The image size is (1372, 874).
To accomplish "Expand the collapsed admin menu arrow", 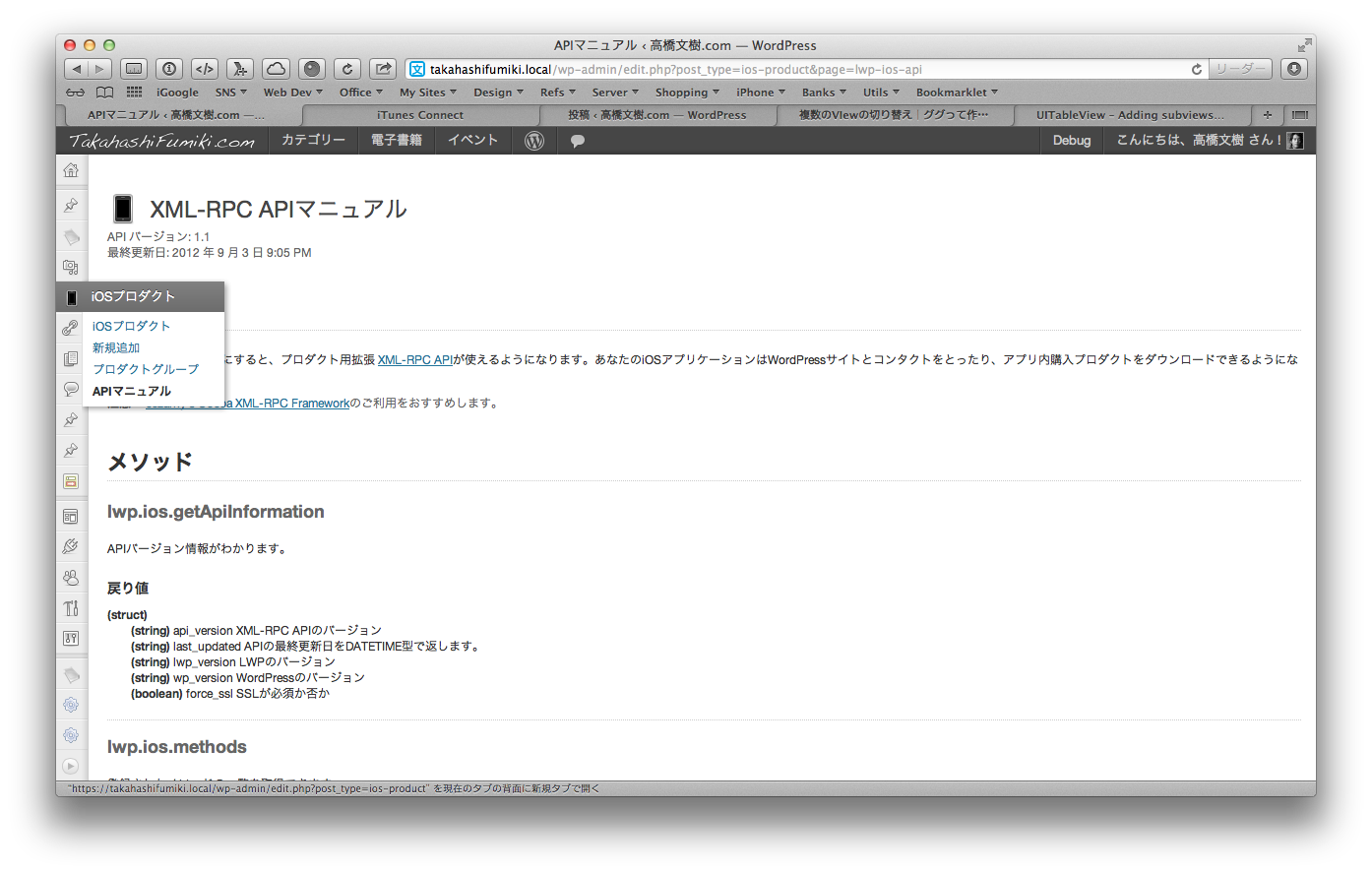I will (x=71, y=766).
